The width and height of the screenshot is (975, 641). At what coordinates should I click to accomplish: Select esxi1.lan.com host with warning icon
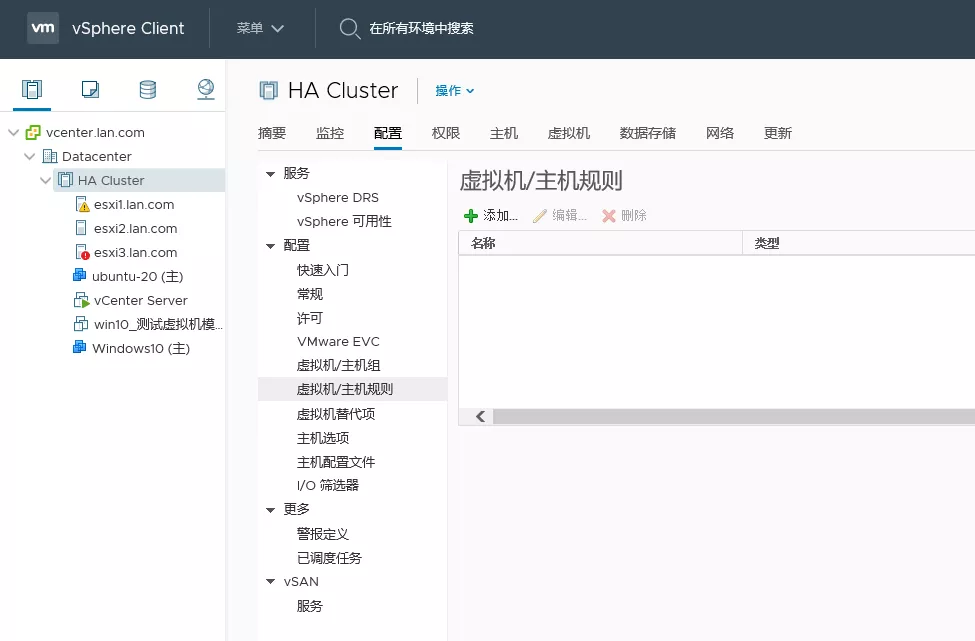pos(133,204)
